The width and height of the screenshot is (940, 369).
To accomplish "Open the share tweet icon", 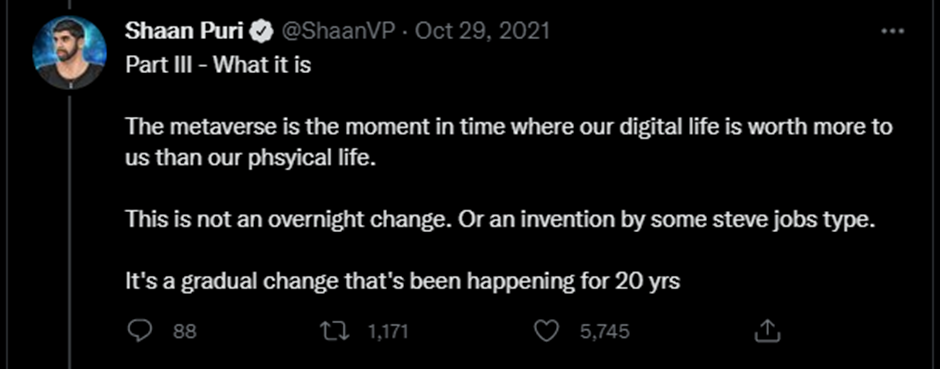I will (x=768, y=330).
